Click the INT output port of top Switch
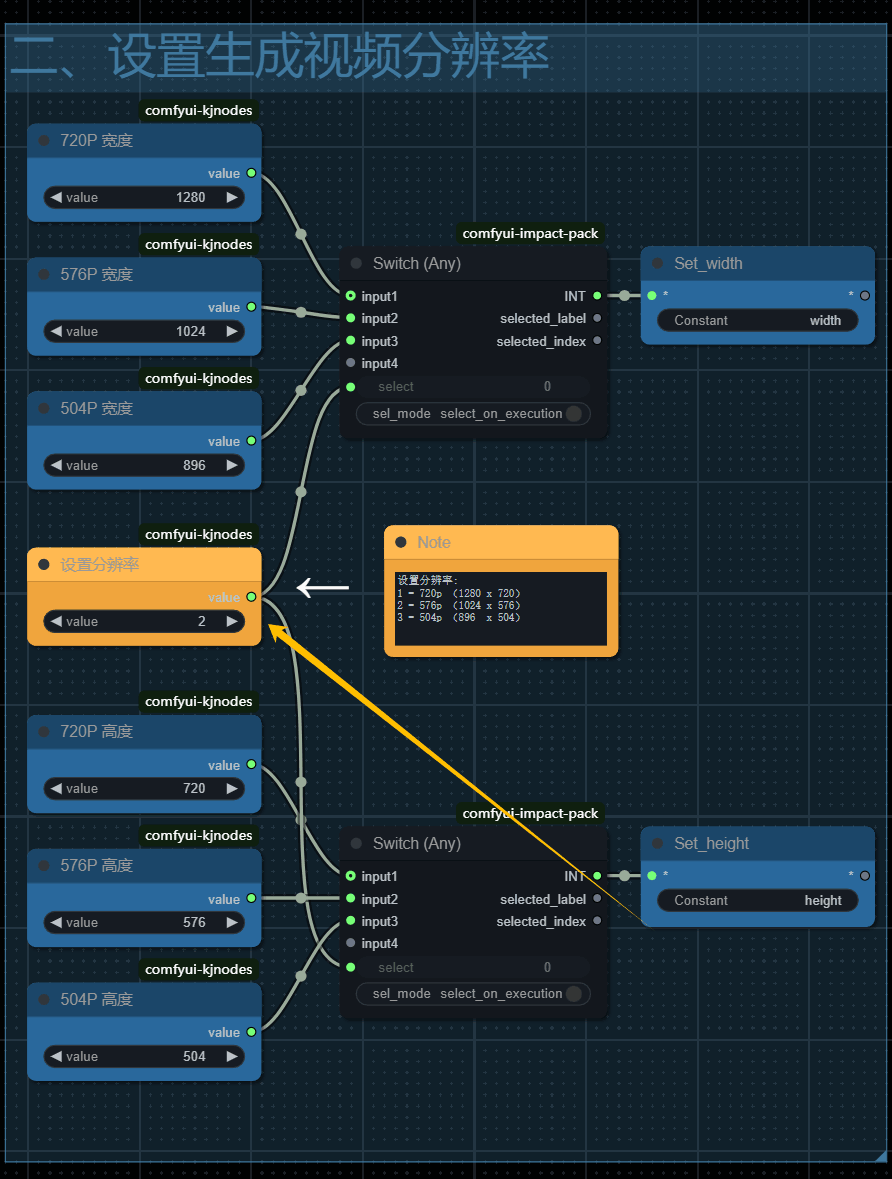The height and width of the screenshot is (1179, 892). click(597, 296)
